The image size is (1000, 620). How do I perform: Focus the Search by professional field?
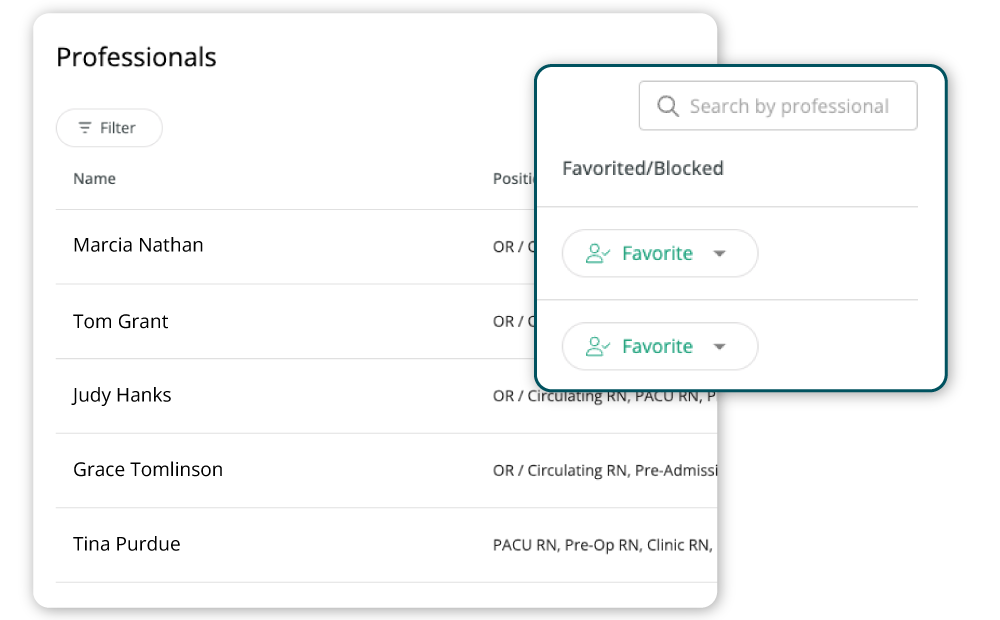(x=789, y=106)
